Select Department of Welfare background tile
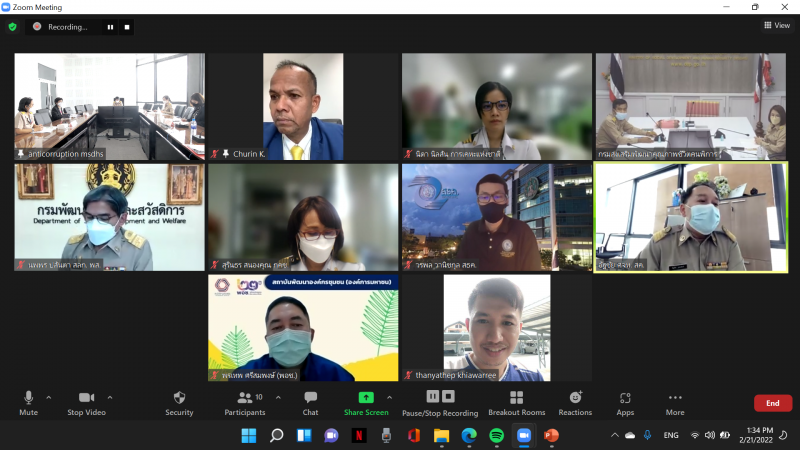800x450 pixels. pyautogui.click(x=109, y=217)
